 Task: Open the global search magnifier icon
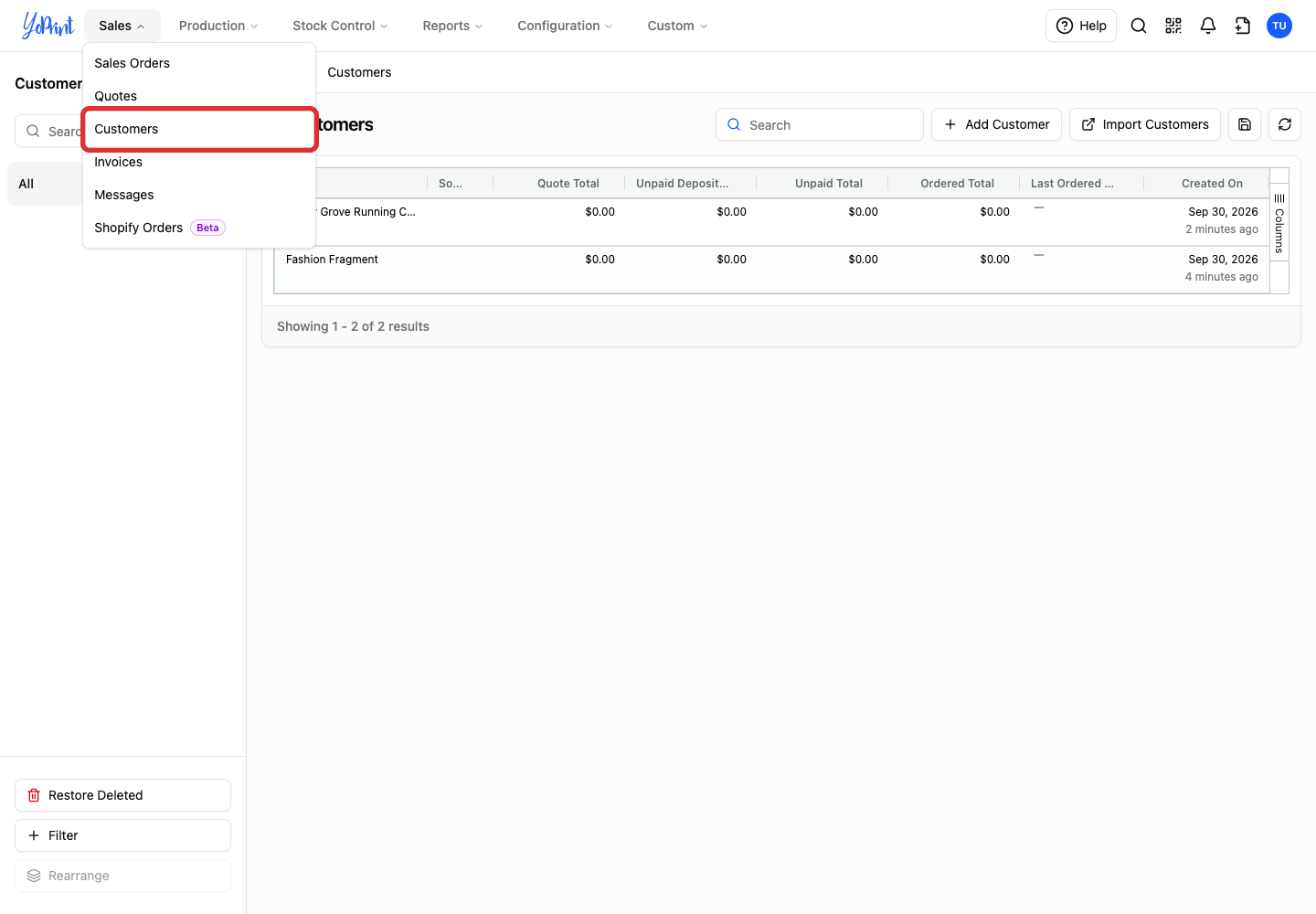(1139, 26)
